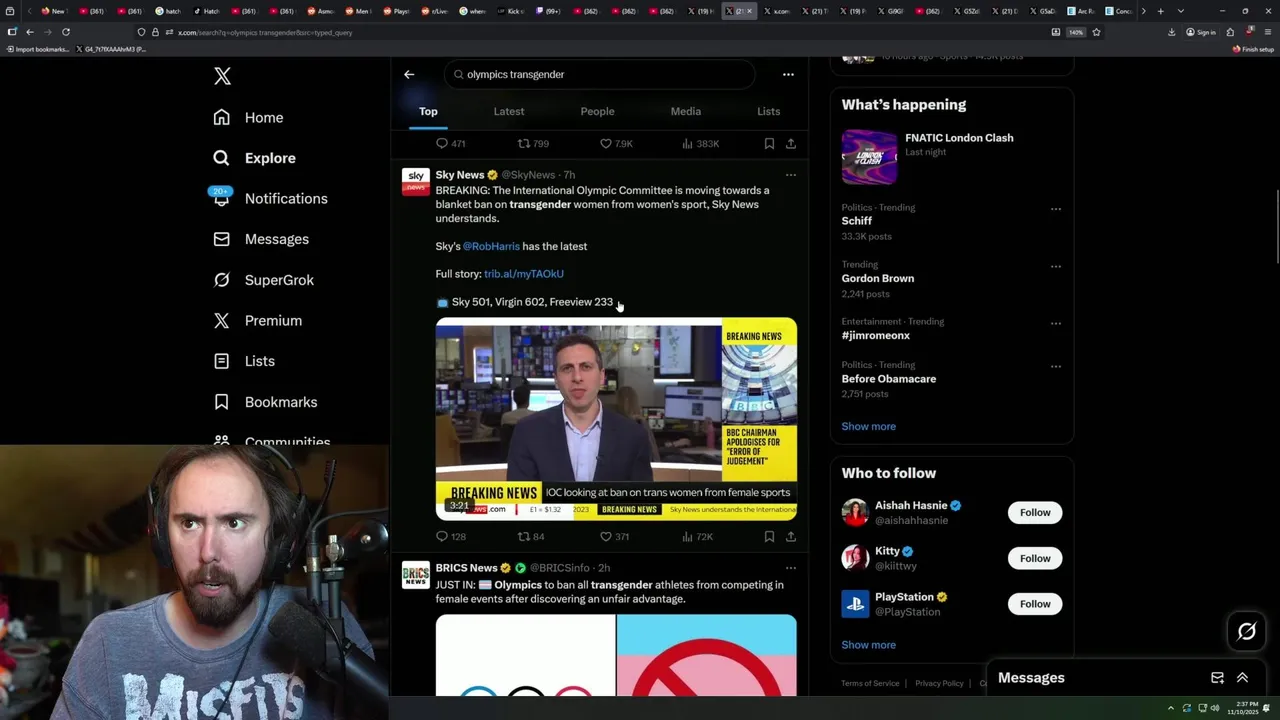Reply to the post with 471 replies
This screenshot has width=1280, height=720.
(x=451, y=143)
